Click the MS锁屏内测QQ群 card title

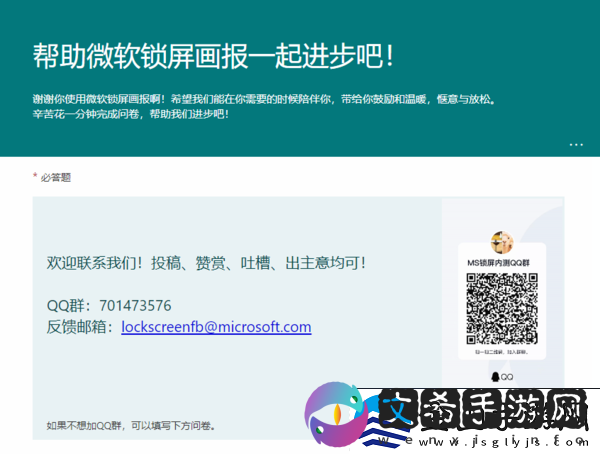coord(498,263)
